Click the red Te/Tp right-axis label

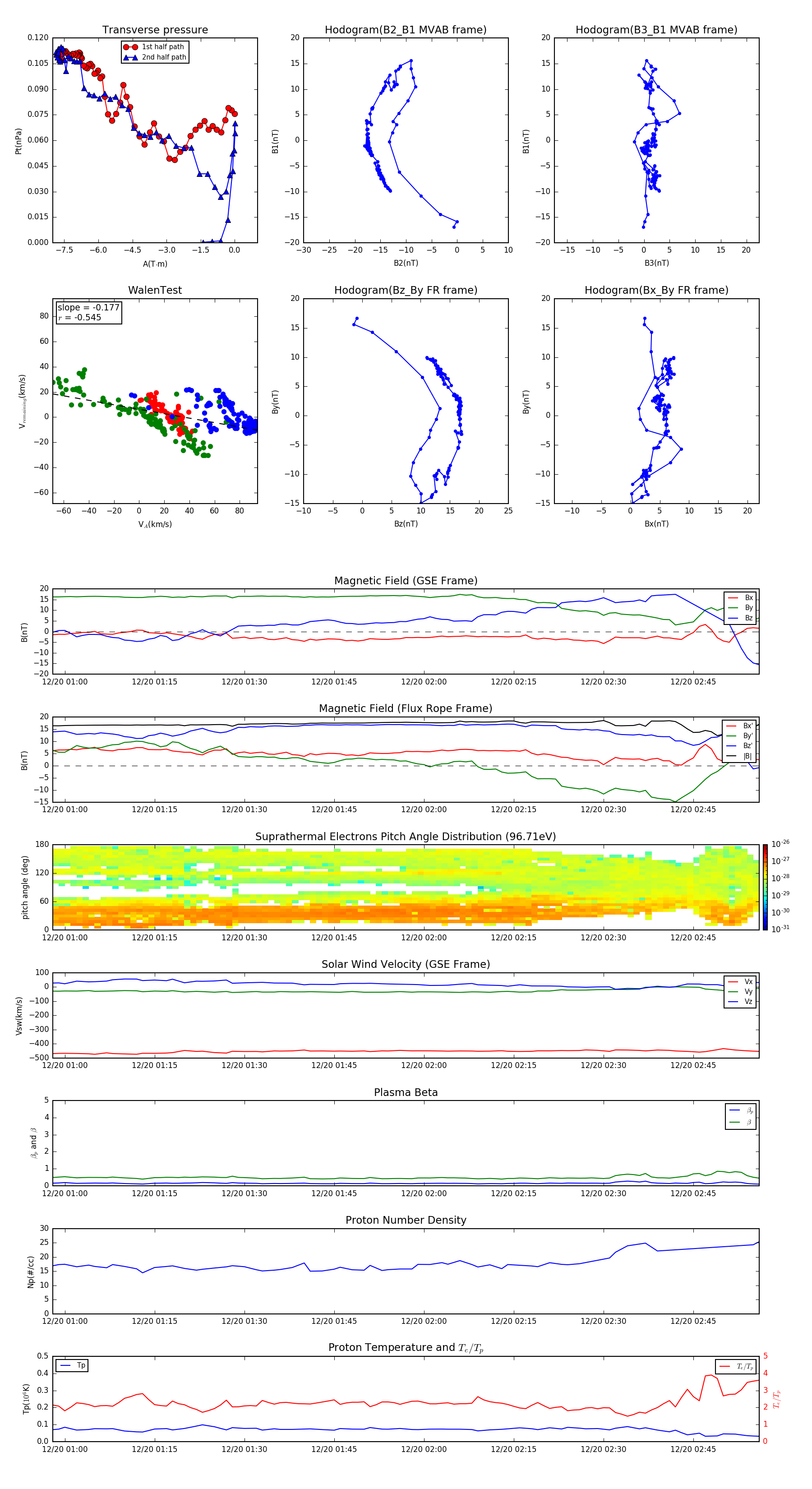pyautogui.click(x=777, y=1399)
